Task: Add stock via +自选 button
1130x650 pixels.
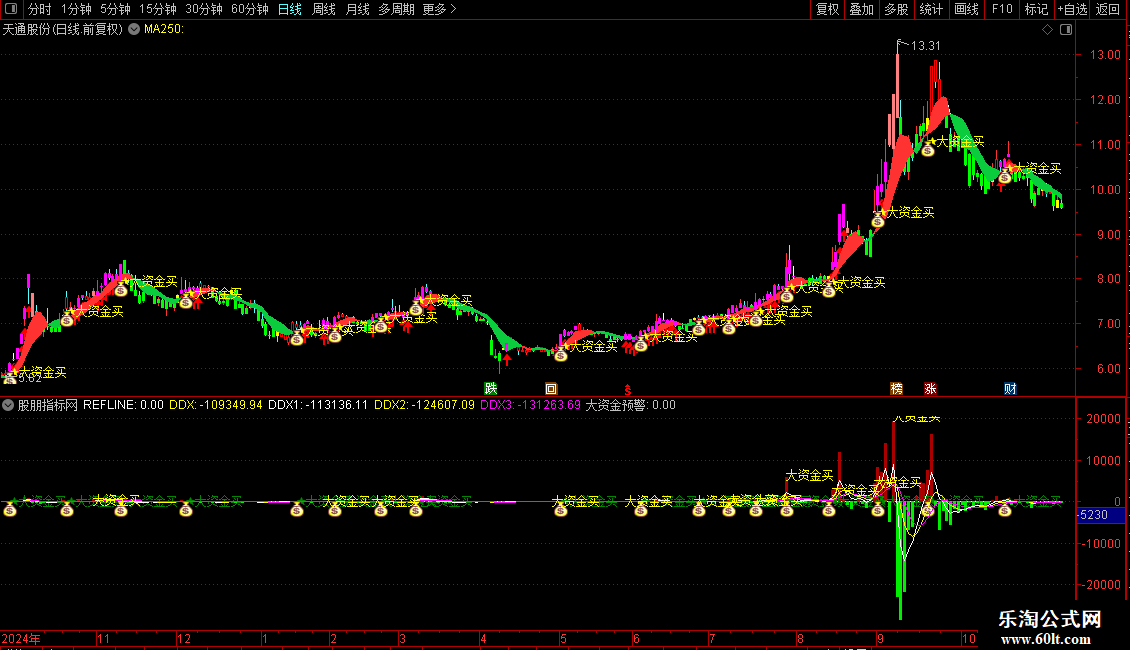Action: point(1072,9)
